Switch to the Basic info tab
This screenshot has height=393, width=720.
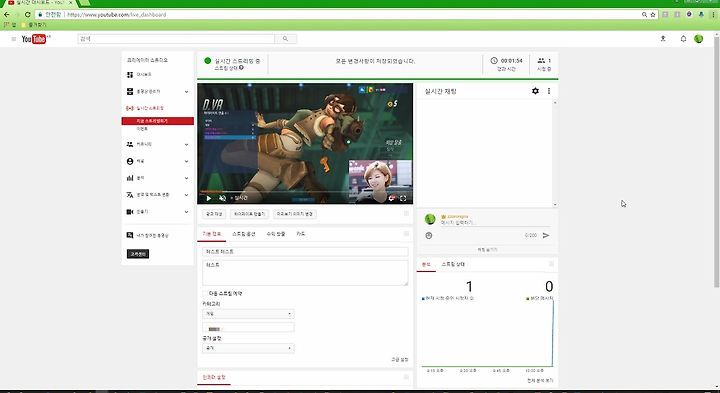tap(212, 234)
